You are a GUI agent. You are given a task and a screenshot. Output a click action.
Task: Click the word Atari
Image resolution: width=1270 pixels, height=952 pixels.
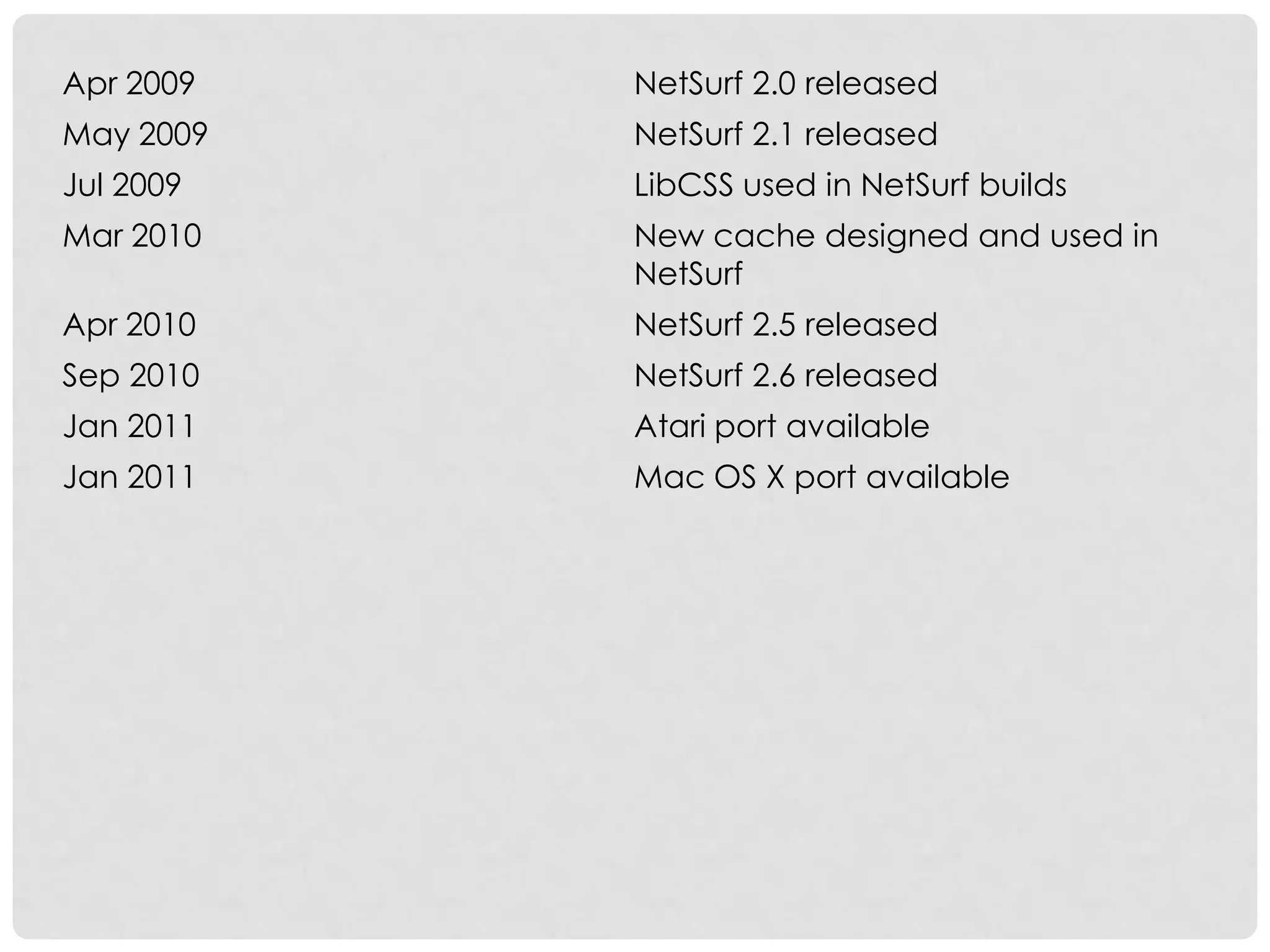(x=670, y=426)
